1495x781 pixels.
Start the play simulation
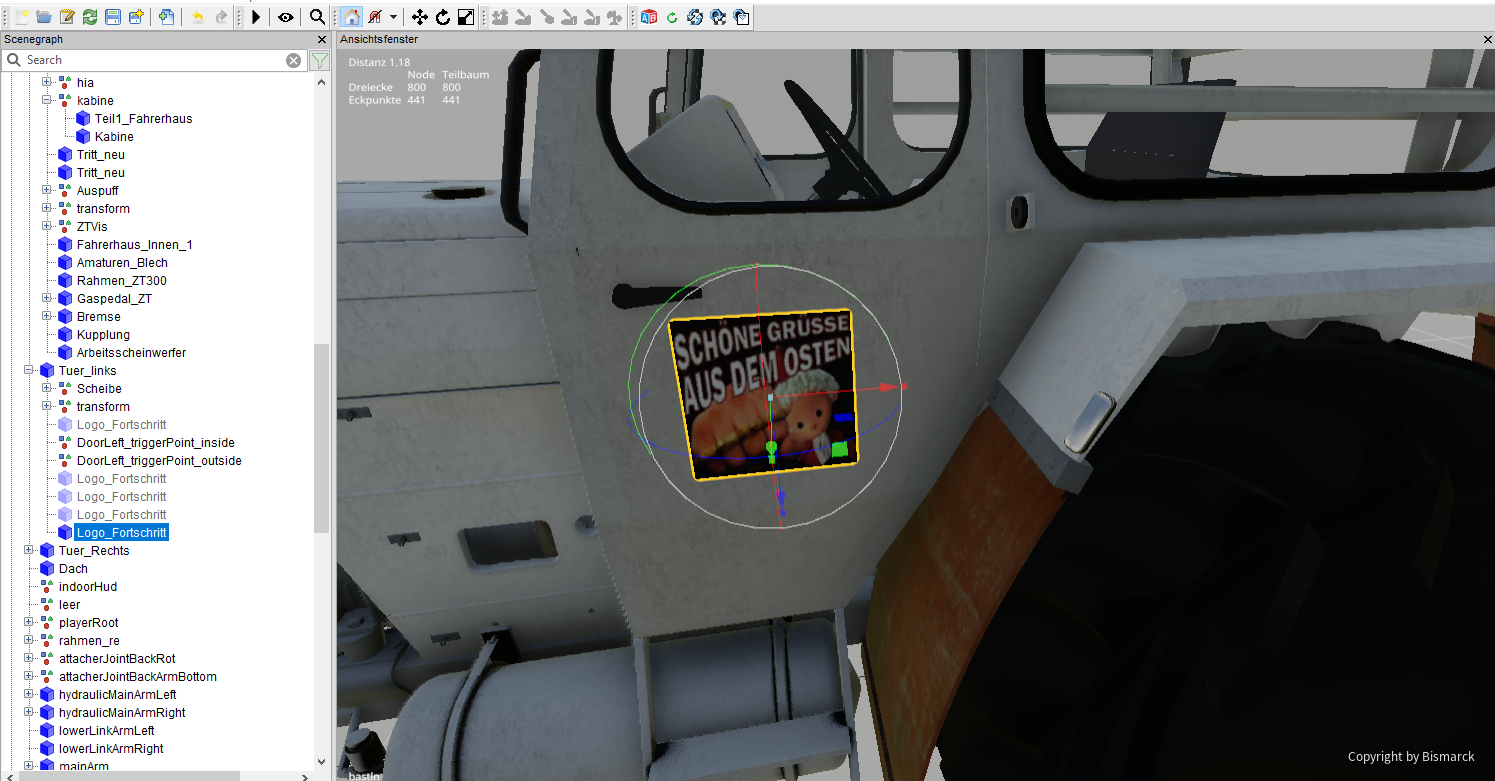(x=256, y=17)
